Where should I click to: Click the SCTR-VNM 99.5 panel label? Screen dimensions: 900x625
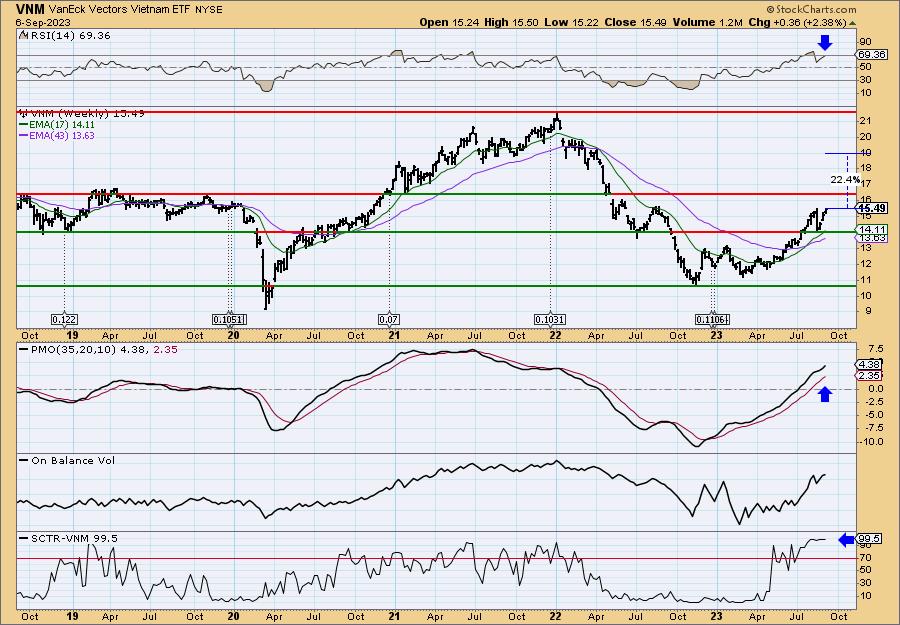pos(74,538)
